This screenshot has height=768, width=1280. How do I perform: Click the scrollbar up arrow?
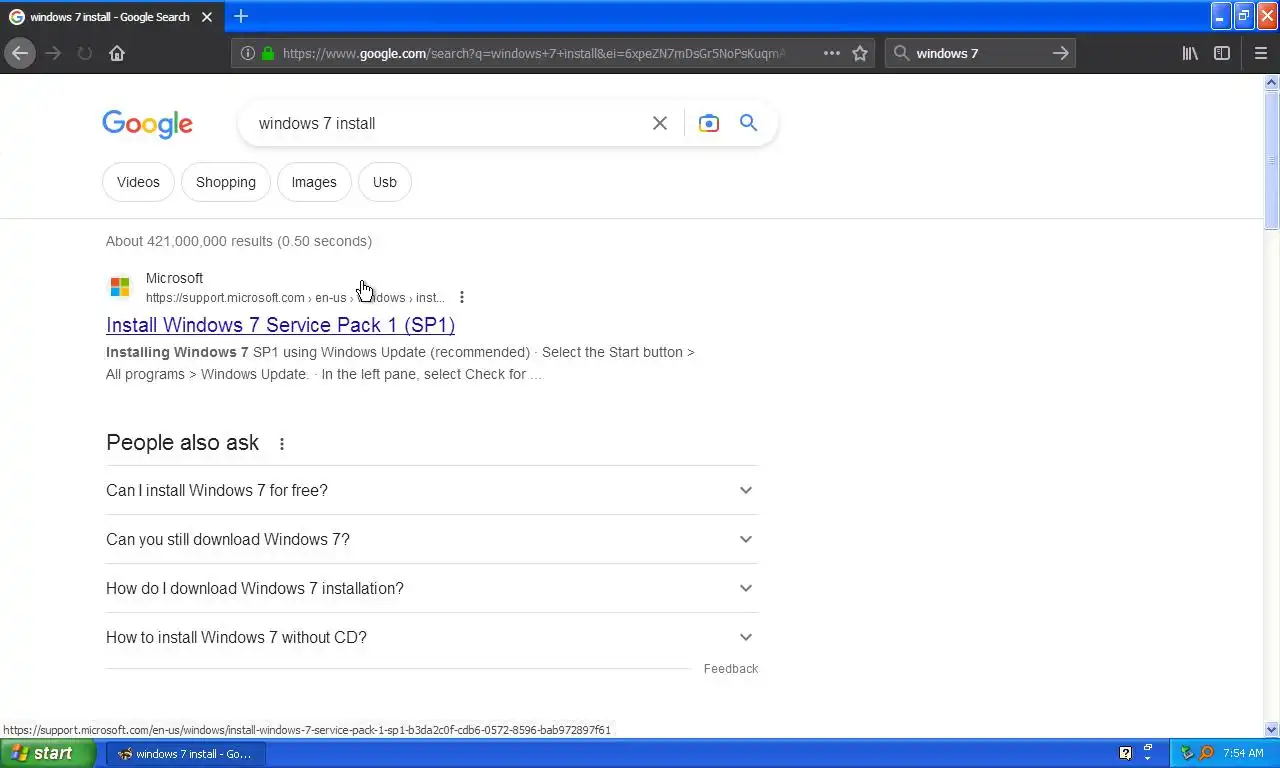pyautogui.click(x=1272, y=83)
